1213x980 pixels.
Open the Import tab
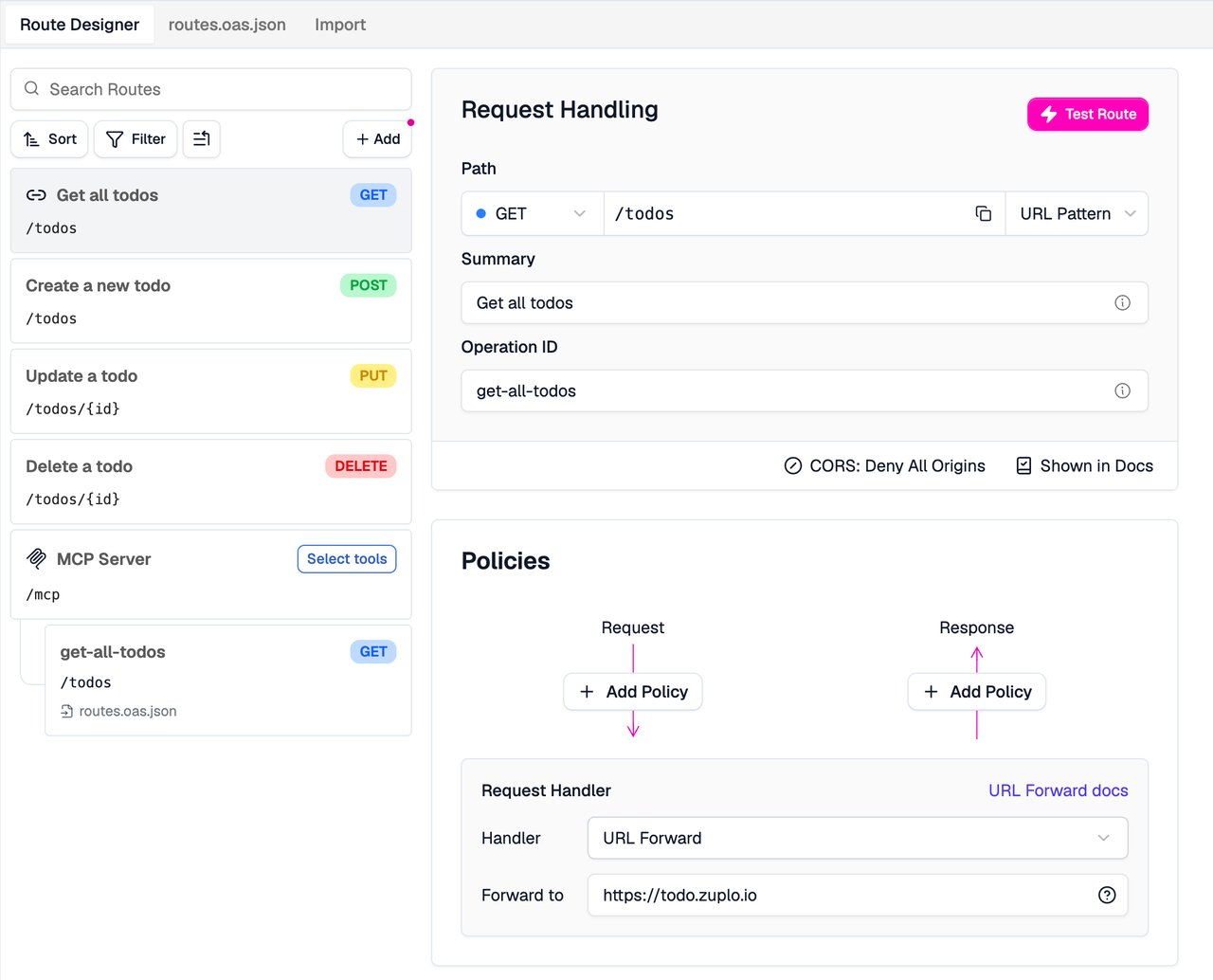340,25
